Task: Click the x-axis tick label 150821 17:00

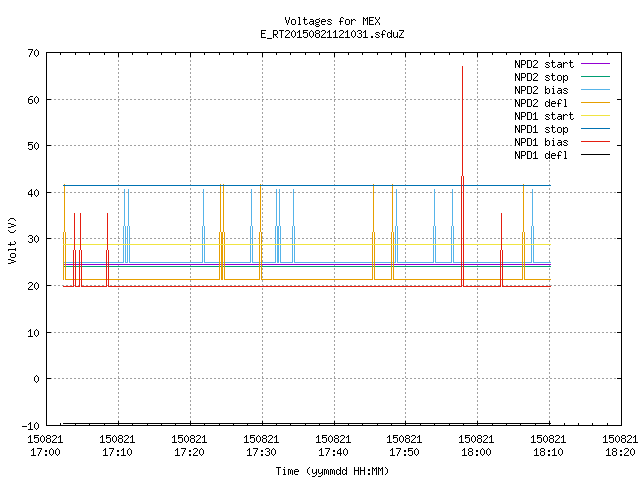Action: point(45,446)
